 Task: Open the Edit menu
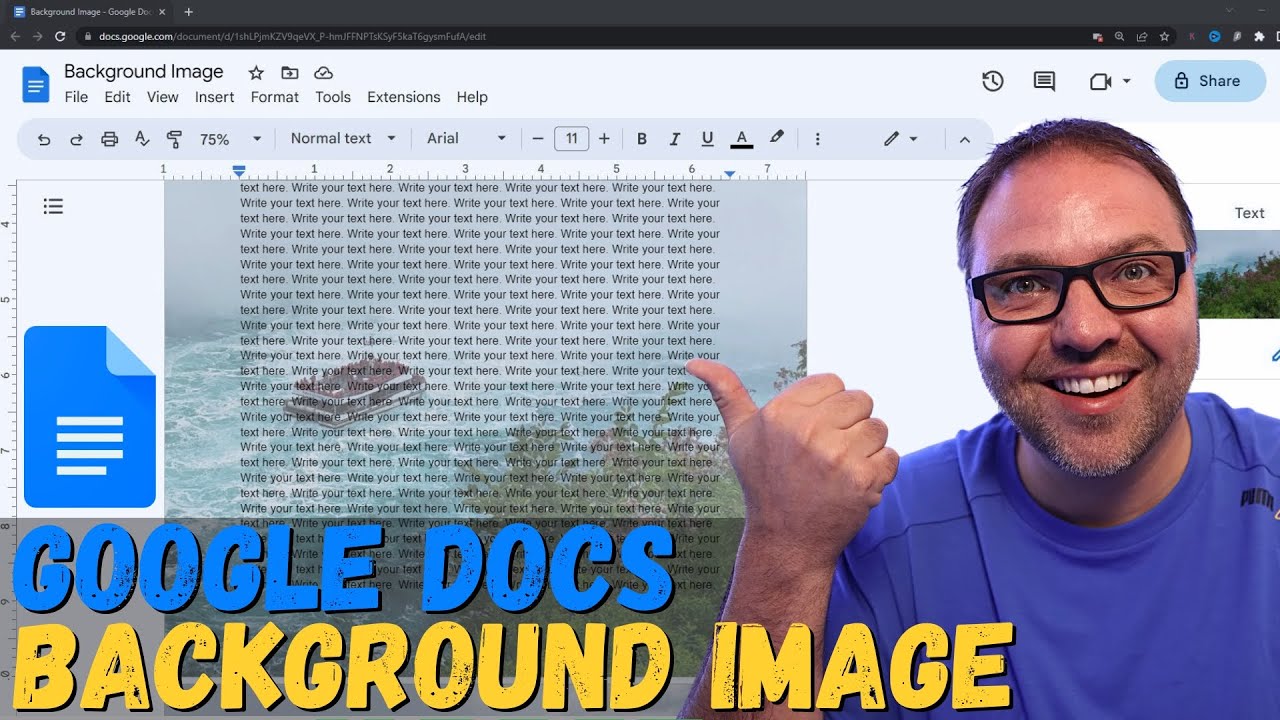[x=117, y=97]
